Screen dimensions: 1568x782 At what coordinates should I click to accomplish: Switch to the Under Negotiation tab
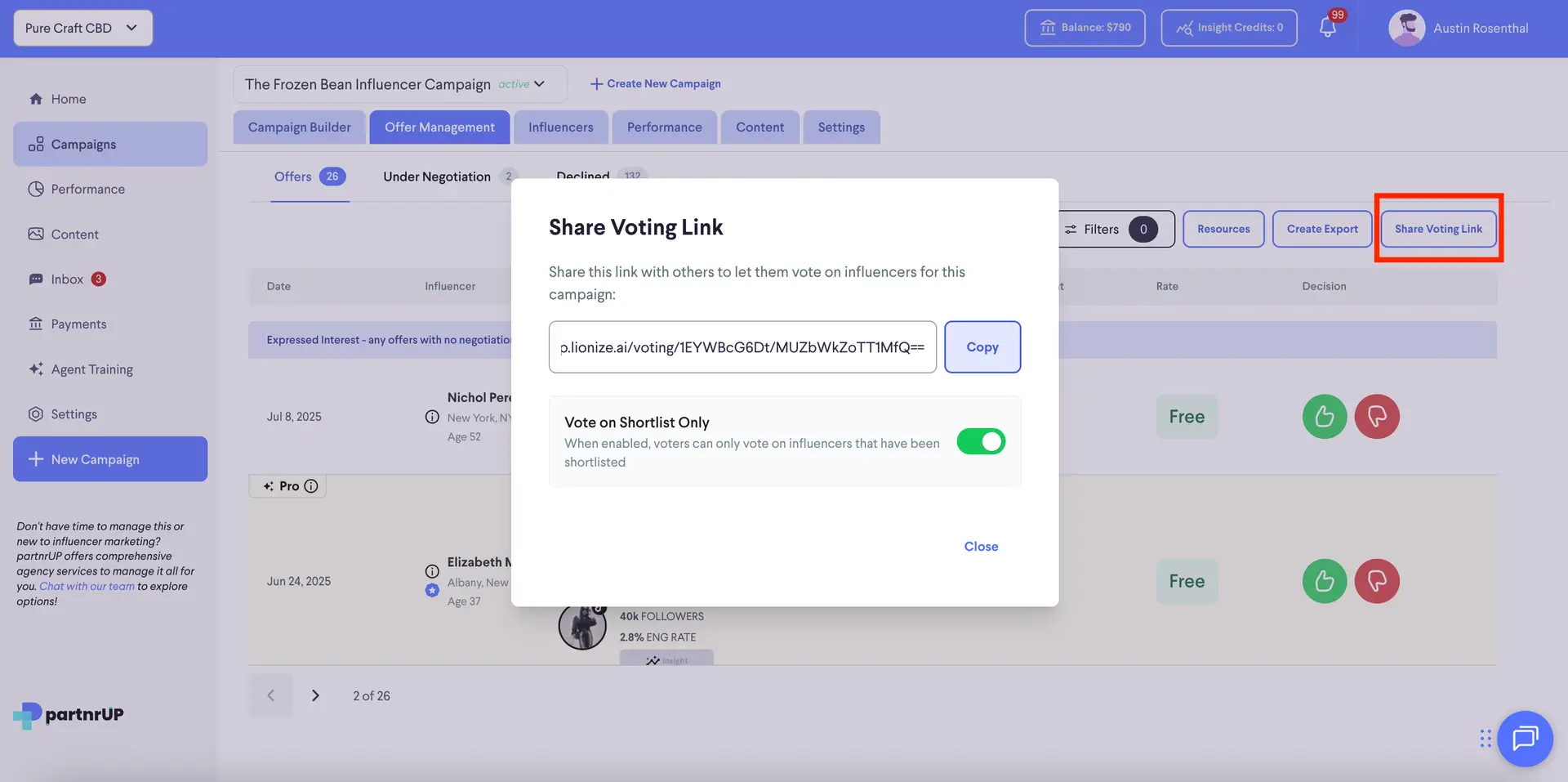(437, 177)
